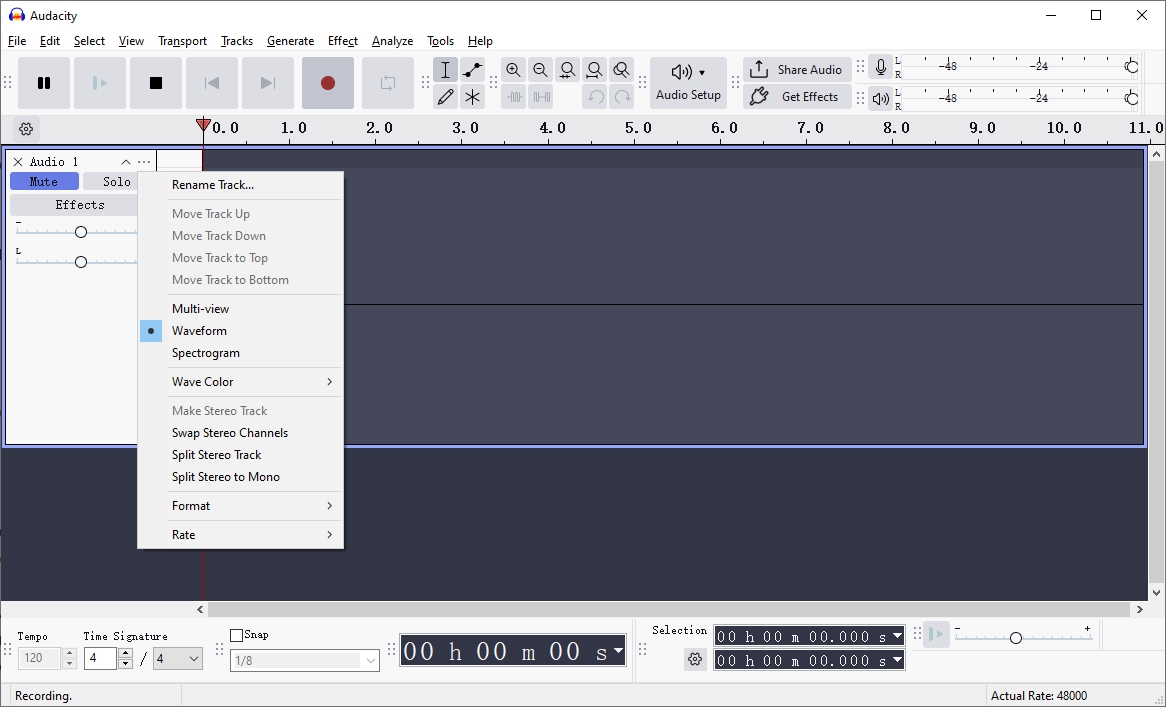The width and height of the screenshot is (1166, 707).
Task: Collapse the Audio 1 track
Action: 126,161
